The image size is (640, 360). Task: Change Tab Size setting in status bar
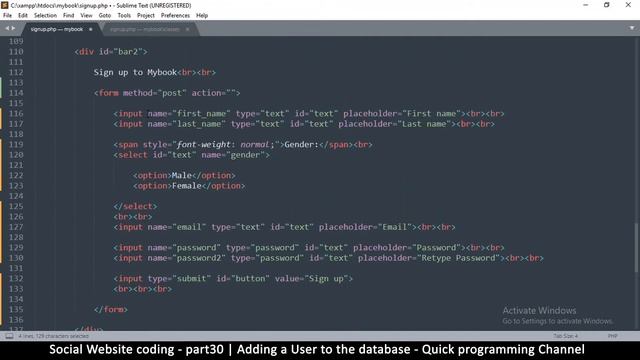pyautogui.click(x=566, y=336)
